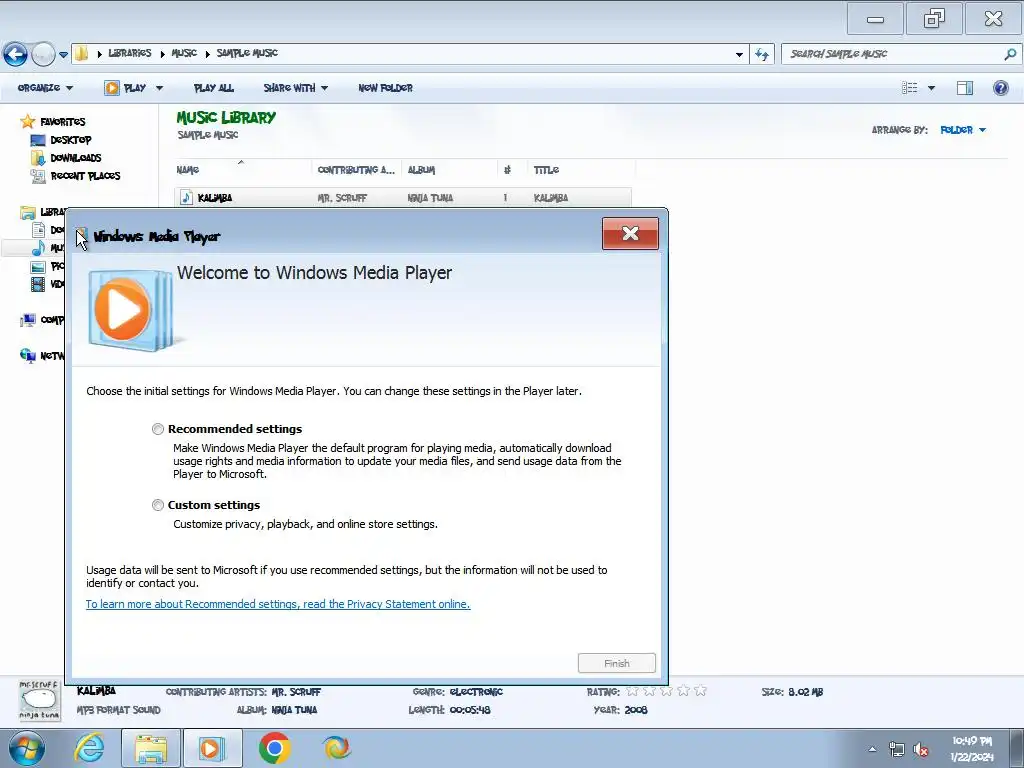
Task: Expand the address bar history dropdown
Action: pyautogui.click(x=739, y=54)
